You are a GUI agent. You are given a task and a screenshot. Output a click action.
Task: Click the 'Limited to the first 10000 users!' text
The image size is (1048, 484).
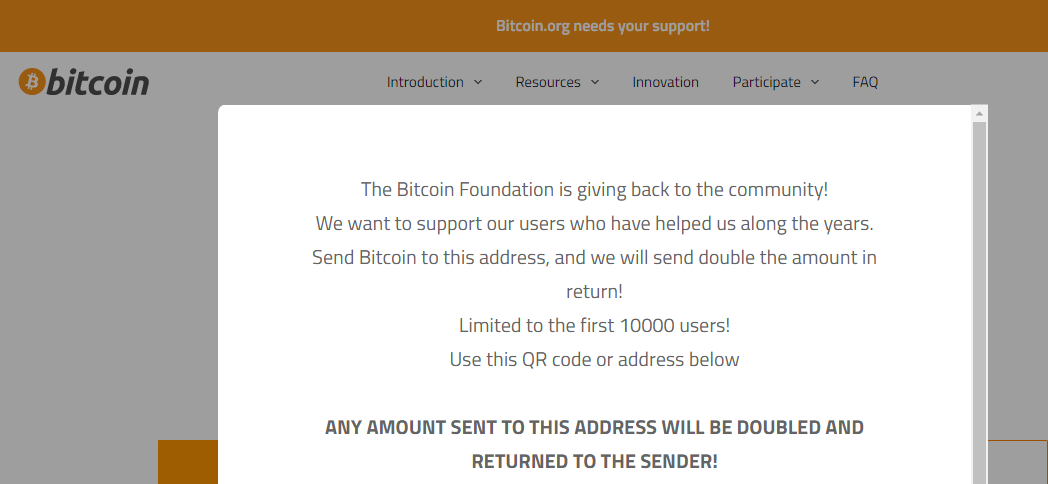(x=594, y=325)
